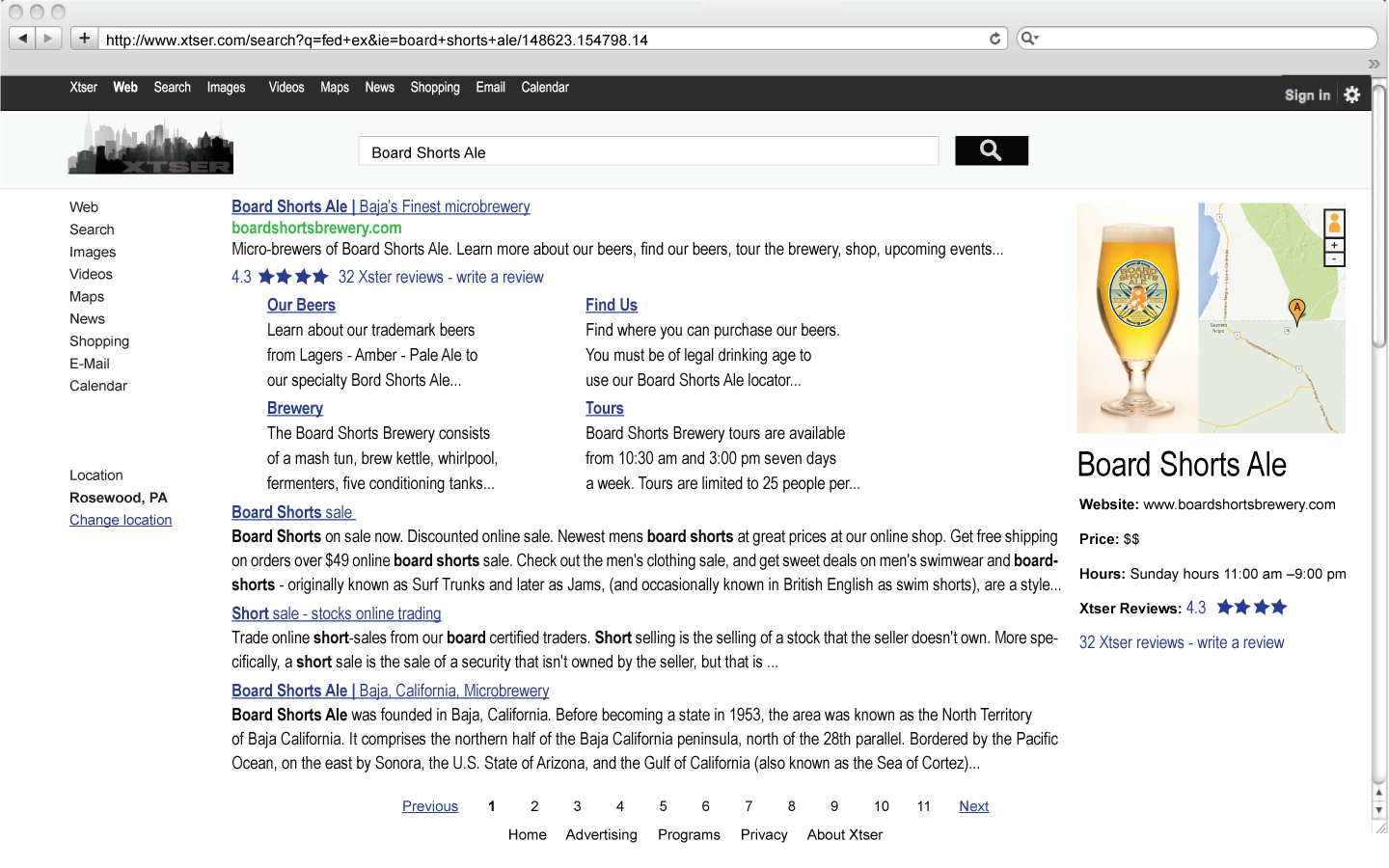Open Tours sublink

[x=605, y=408]
